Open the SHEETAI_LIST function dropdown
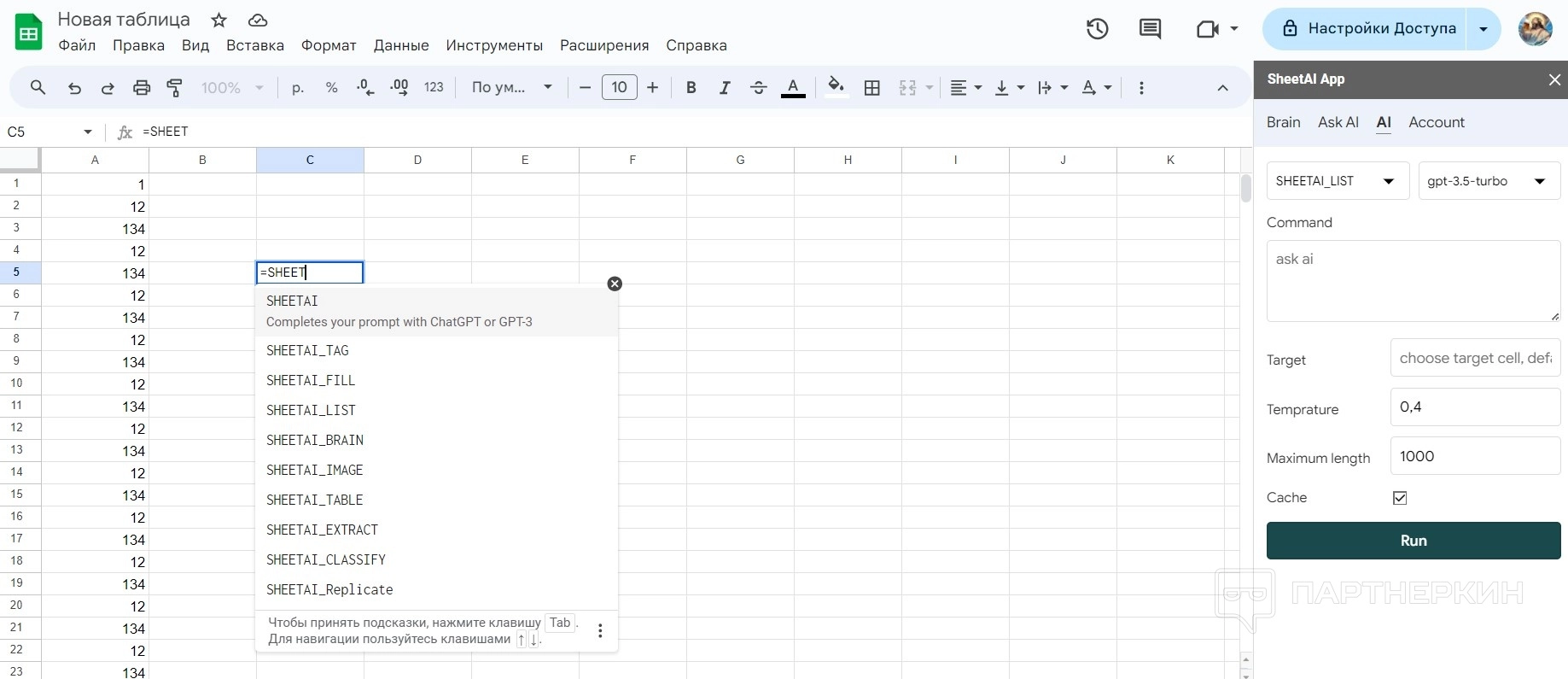 pos(1337,181)
